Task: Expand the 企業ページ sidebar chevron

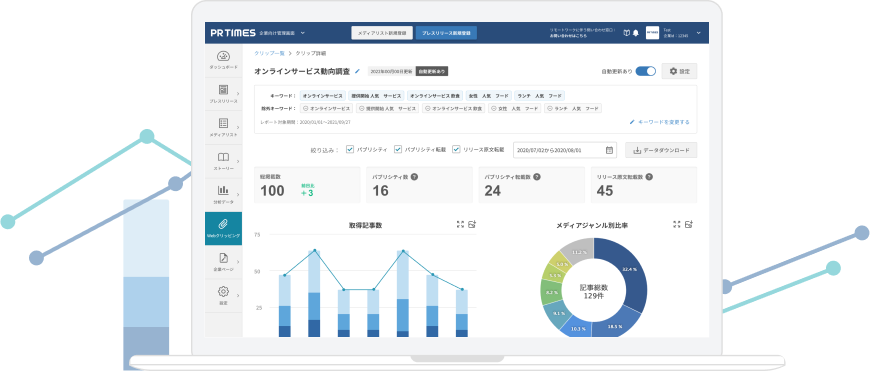Action: tap(239, 262)
